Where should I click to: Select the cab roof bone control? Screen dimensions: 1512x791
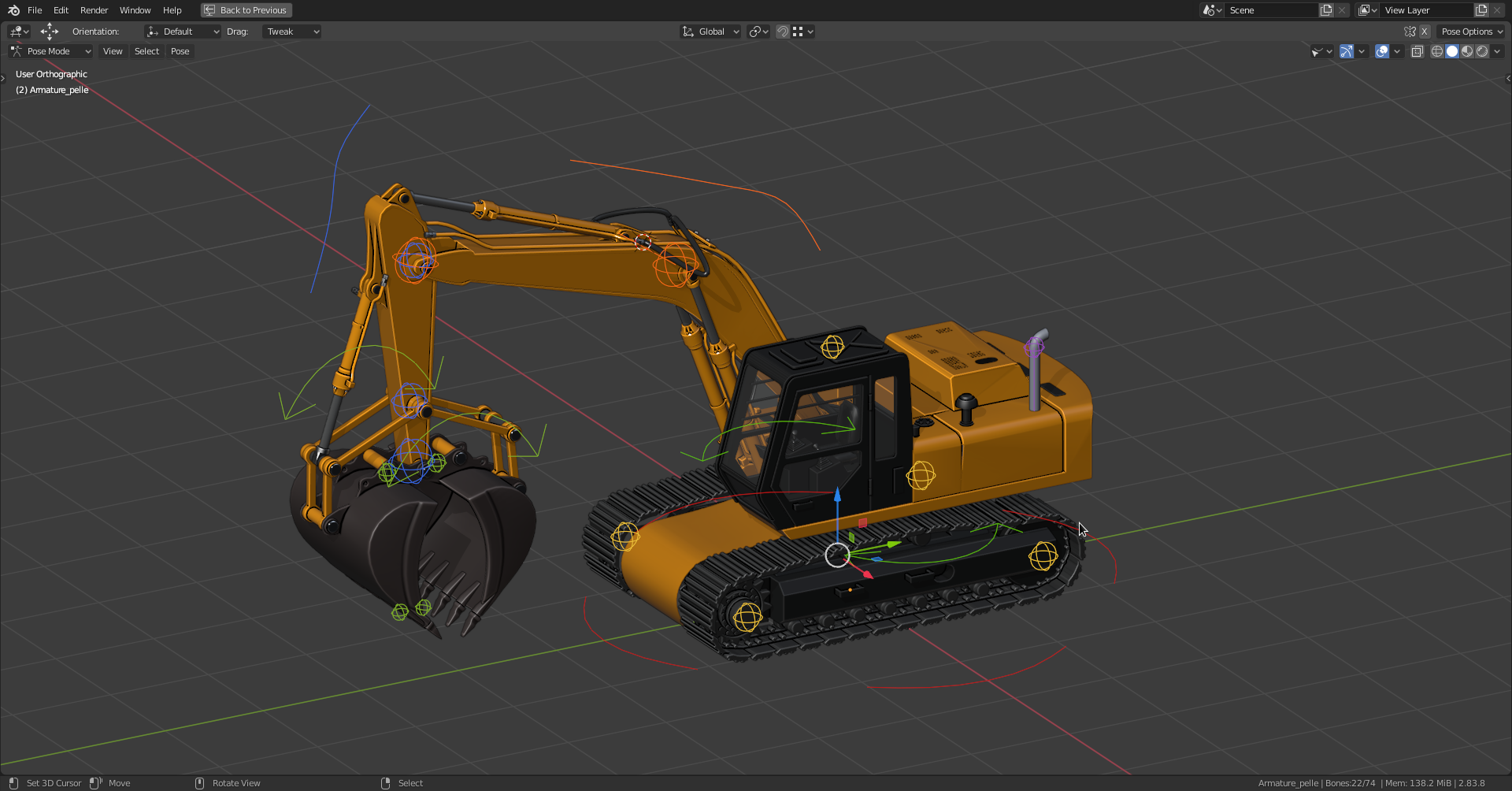(832, 347)
